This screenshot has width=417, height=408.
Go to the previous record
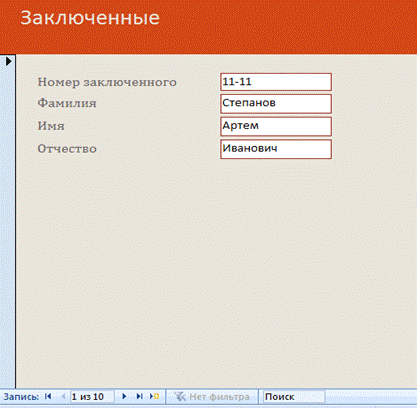(63, 396)
